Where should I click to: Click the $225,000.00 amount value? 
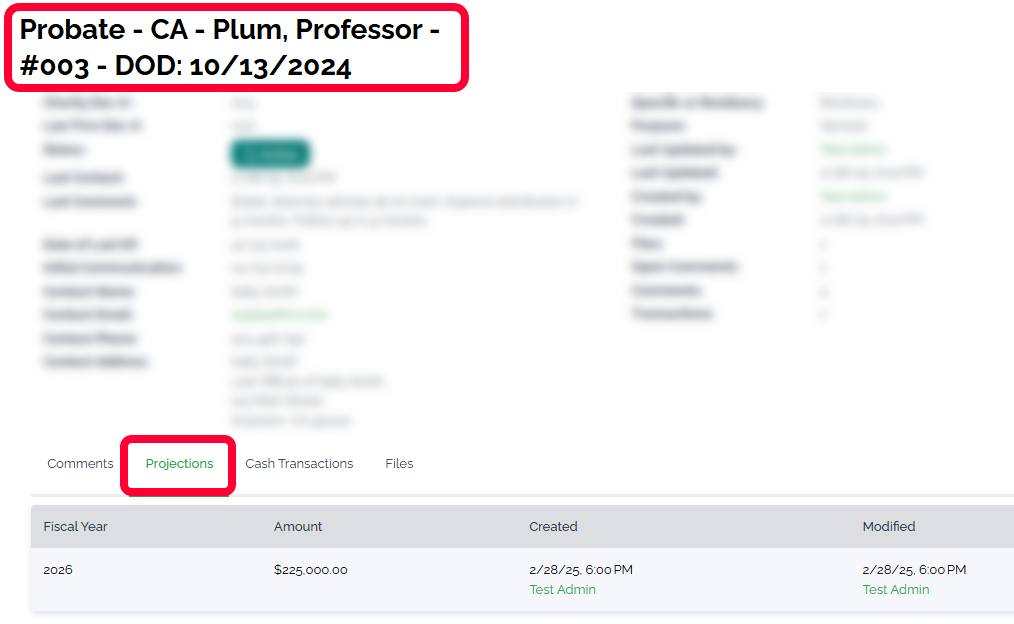click(x=310, y=570)
